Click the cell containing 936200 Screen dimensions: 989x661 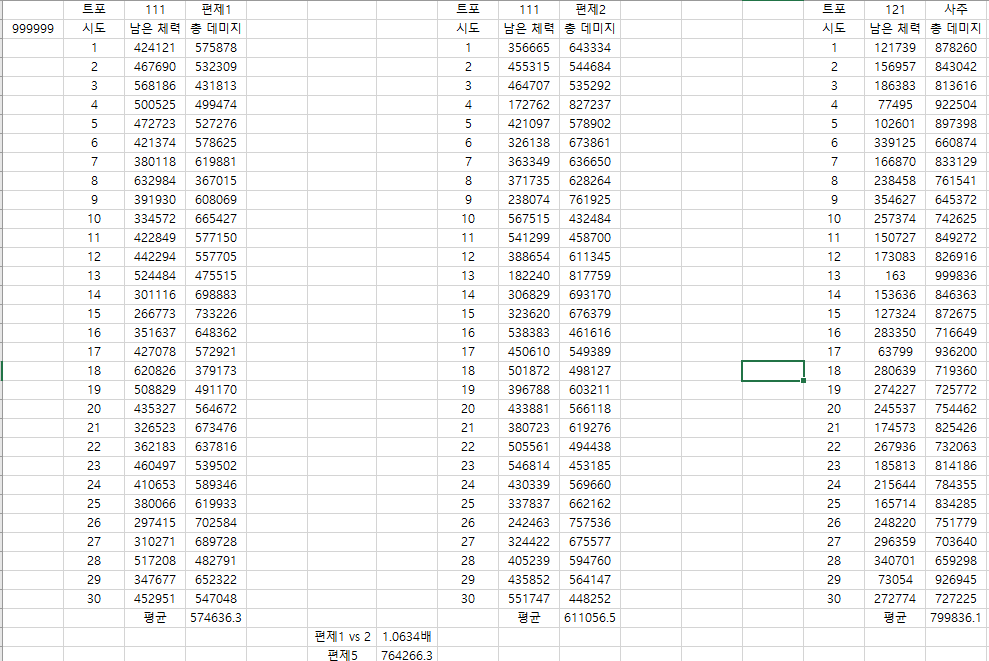pos(956,351)
